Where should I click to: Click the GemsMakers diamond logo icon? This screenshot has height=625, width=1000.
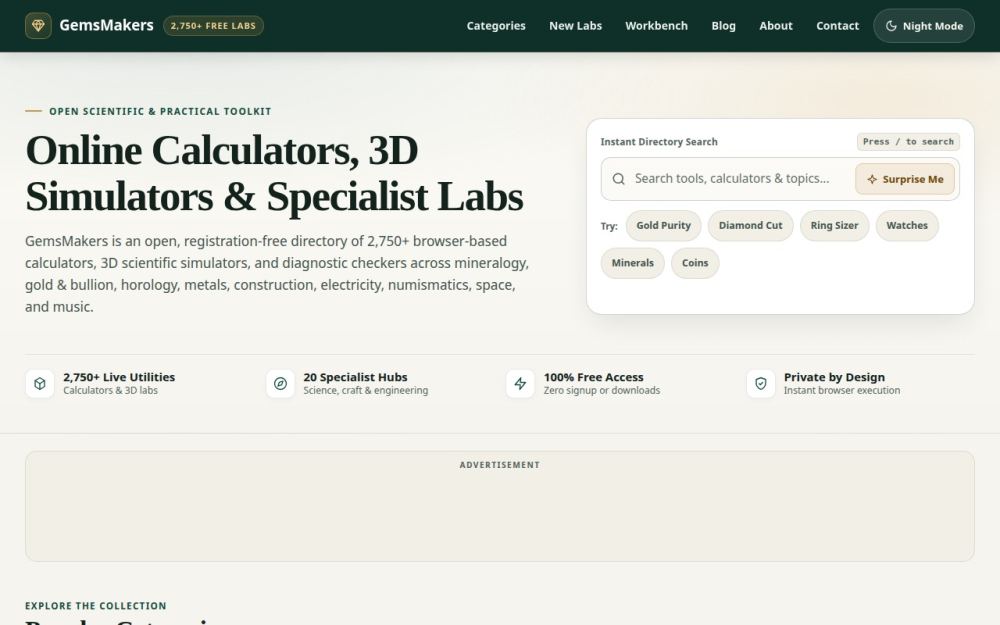click(38, 26)
